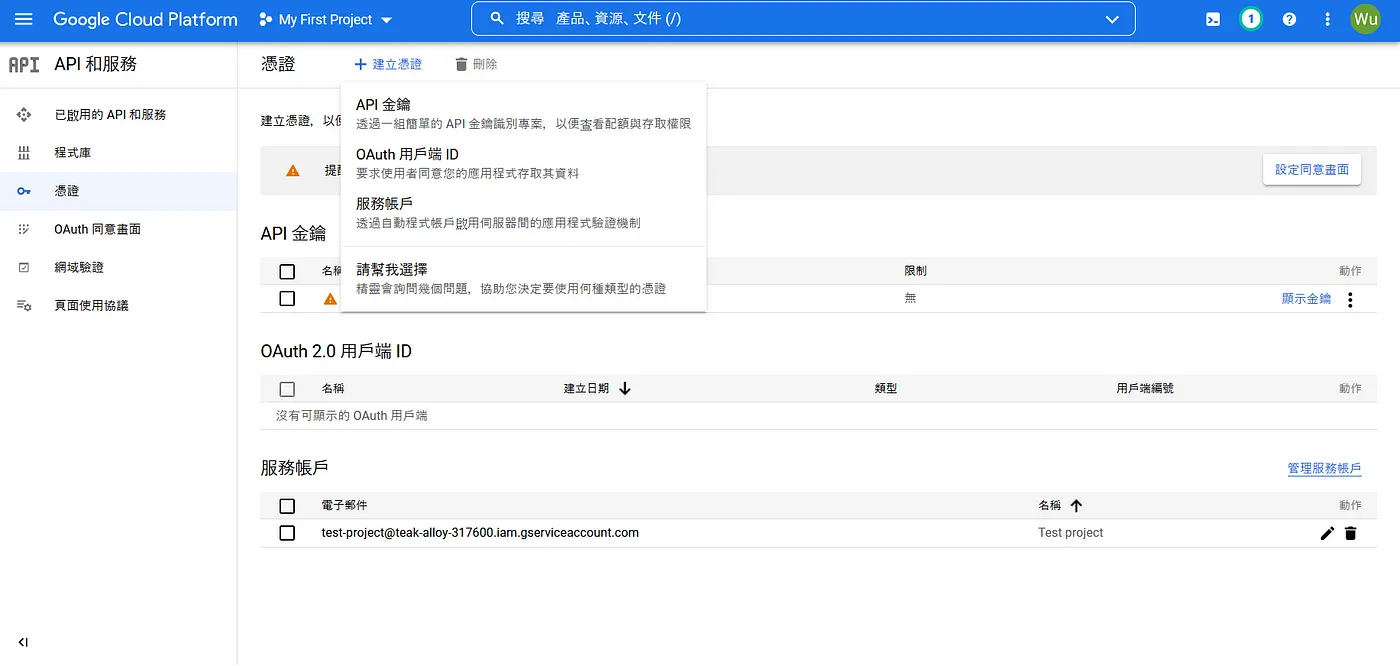Edit the test-project service account with pencil icon

tap(1327, 533)
